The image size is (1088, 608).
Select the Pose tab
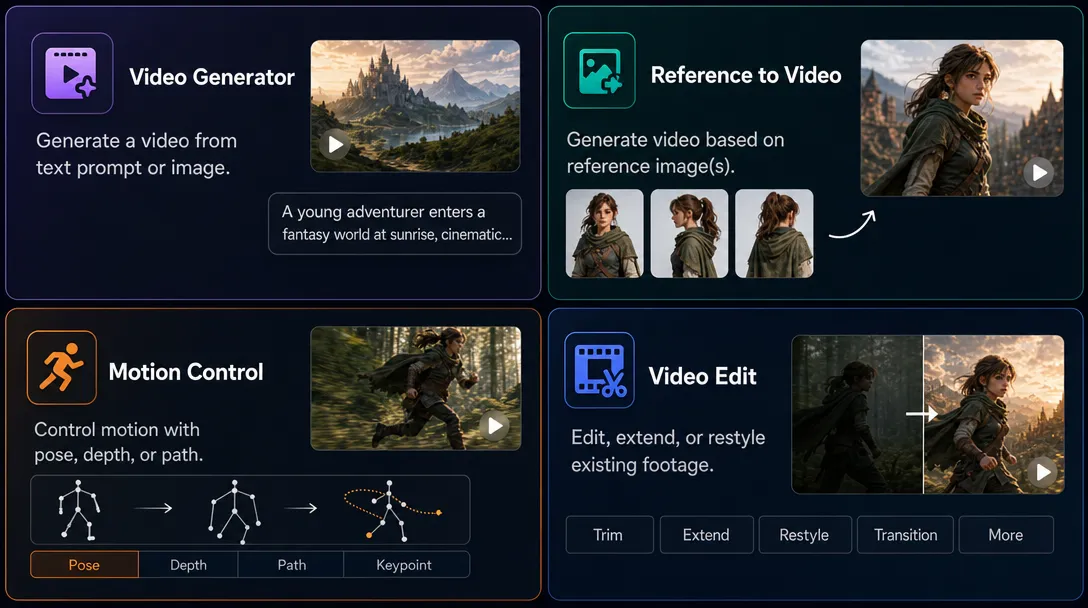point(84,565)
